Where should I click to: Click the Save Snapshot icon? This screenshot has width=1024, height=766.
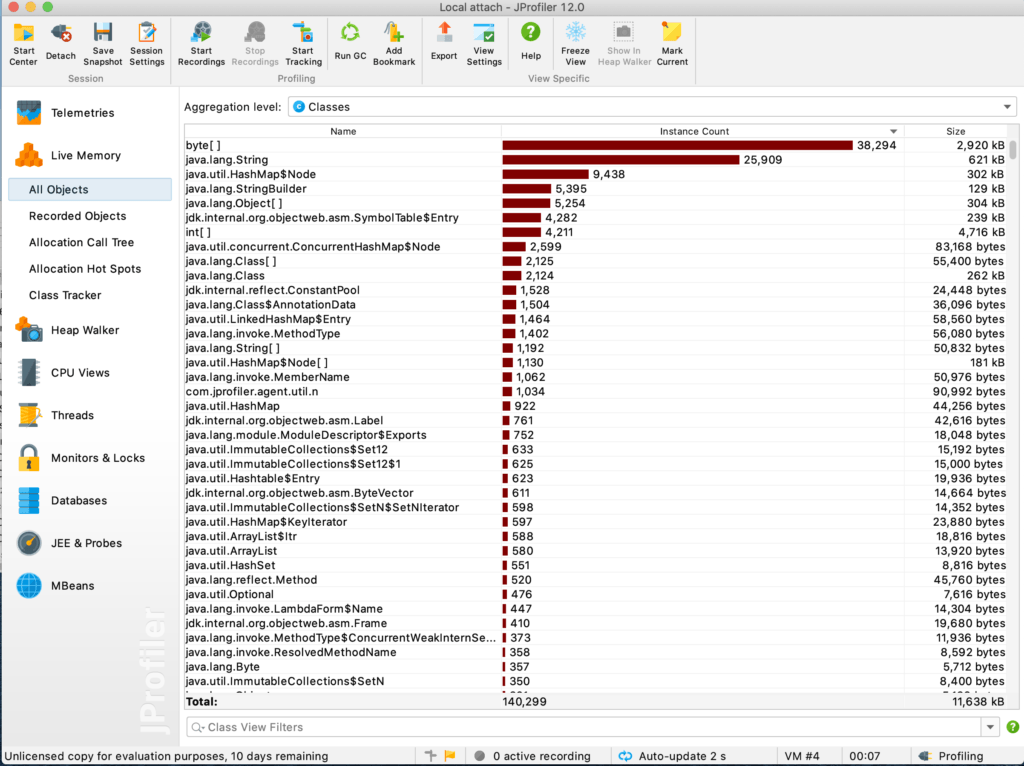coord(103,40)
